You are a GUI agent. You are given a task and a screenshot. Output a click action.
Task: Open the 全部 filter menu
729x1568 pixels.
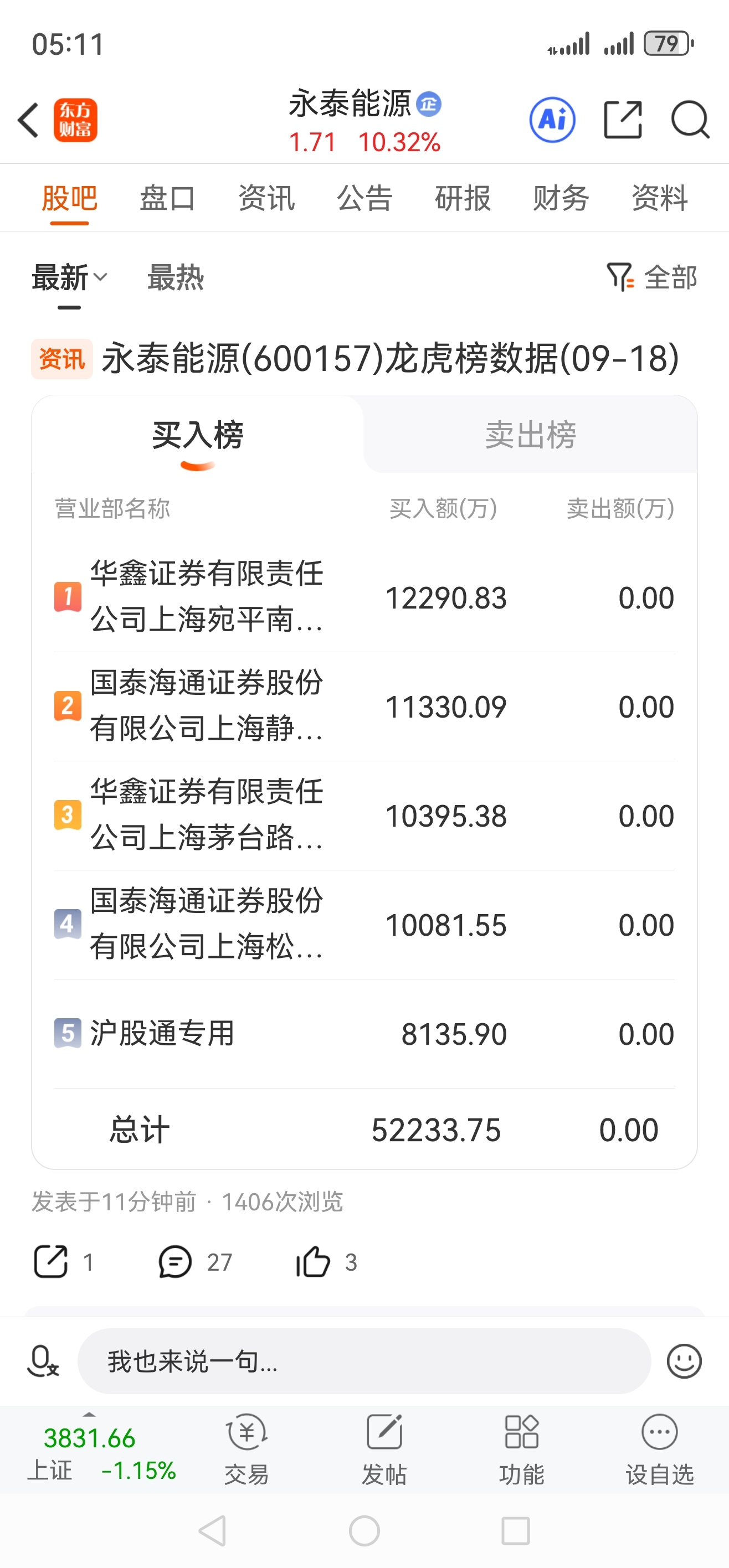click(651, 277)
